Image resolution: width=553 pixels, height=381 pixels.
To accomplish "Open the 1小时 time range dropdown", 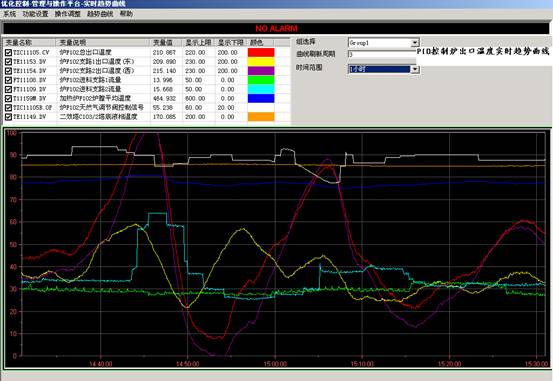I will (x=415, y=69).
